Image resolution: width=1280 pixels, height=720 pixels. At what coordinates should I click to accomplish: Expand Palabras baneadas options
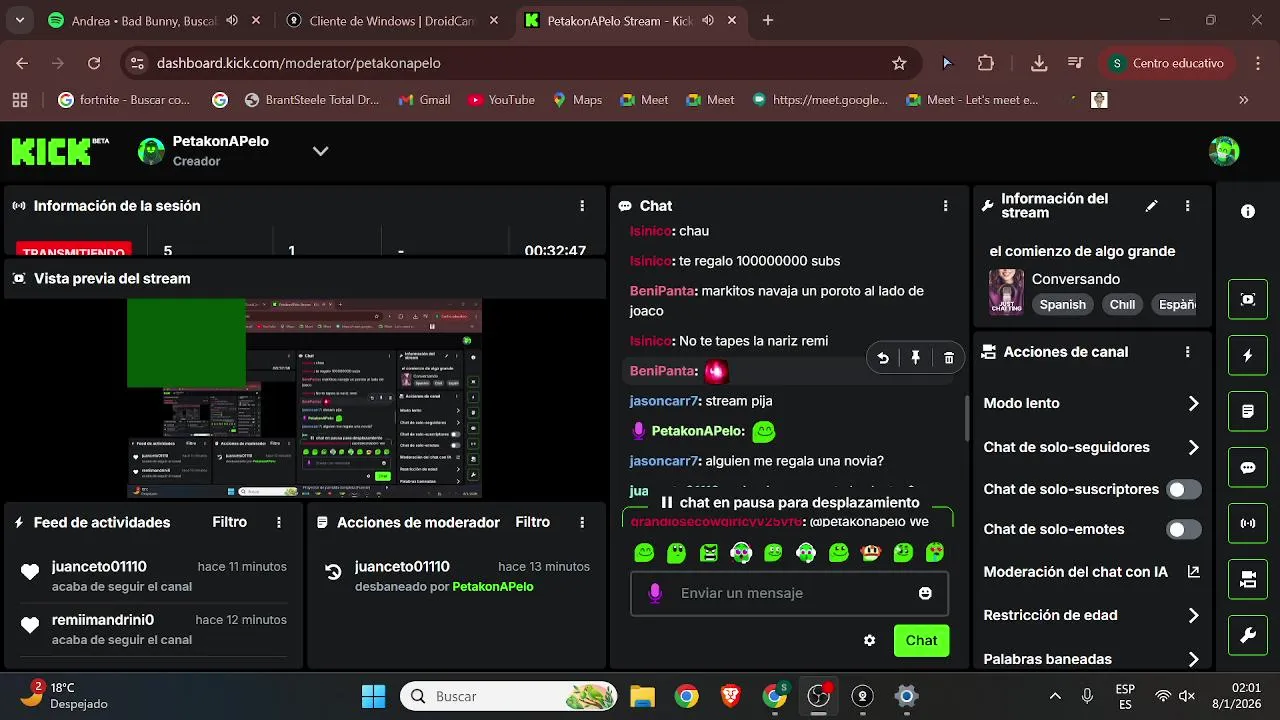(1193, 659)
